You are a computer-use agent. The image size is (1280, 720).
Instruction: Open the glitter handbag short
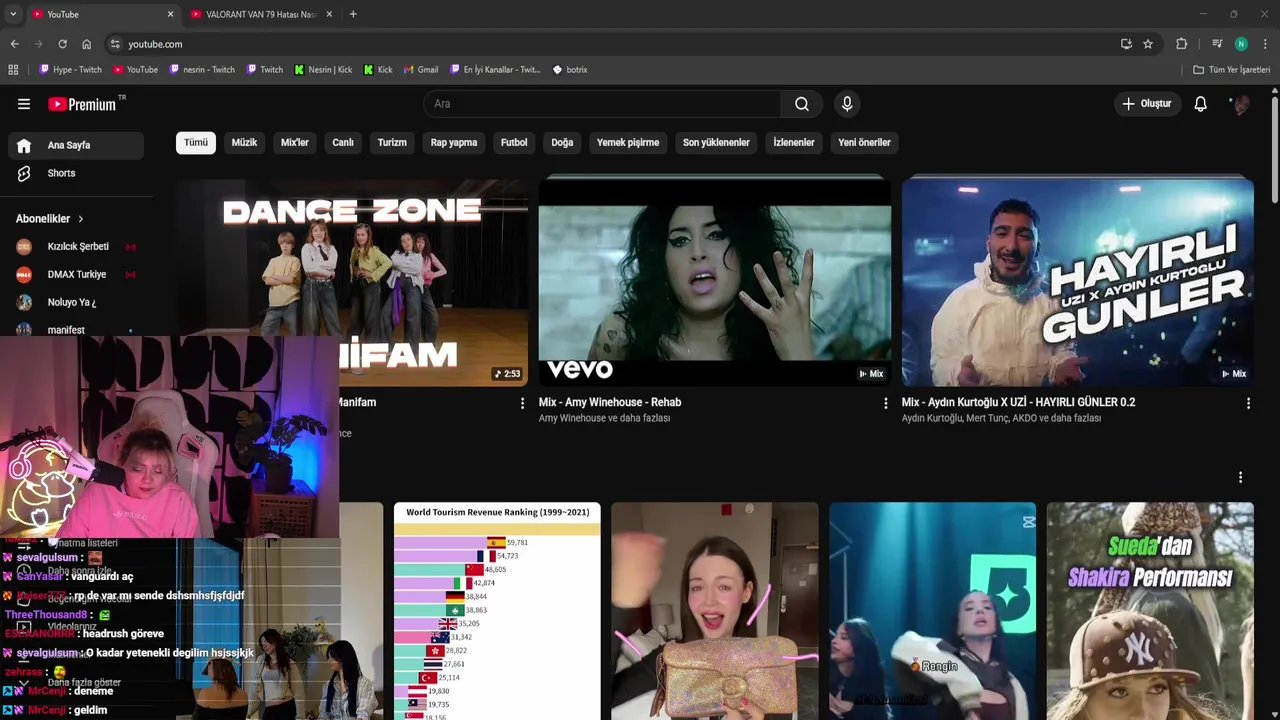click(x=715, y=611)
